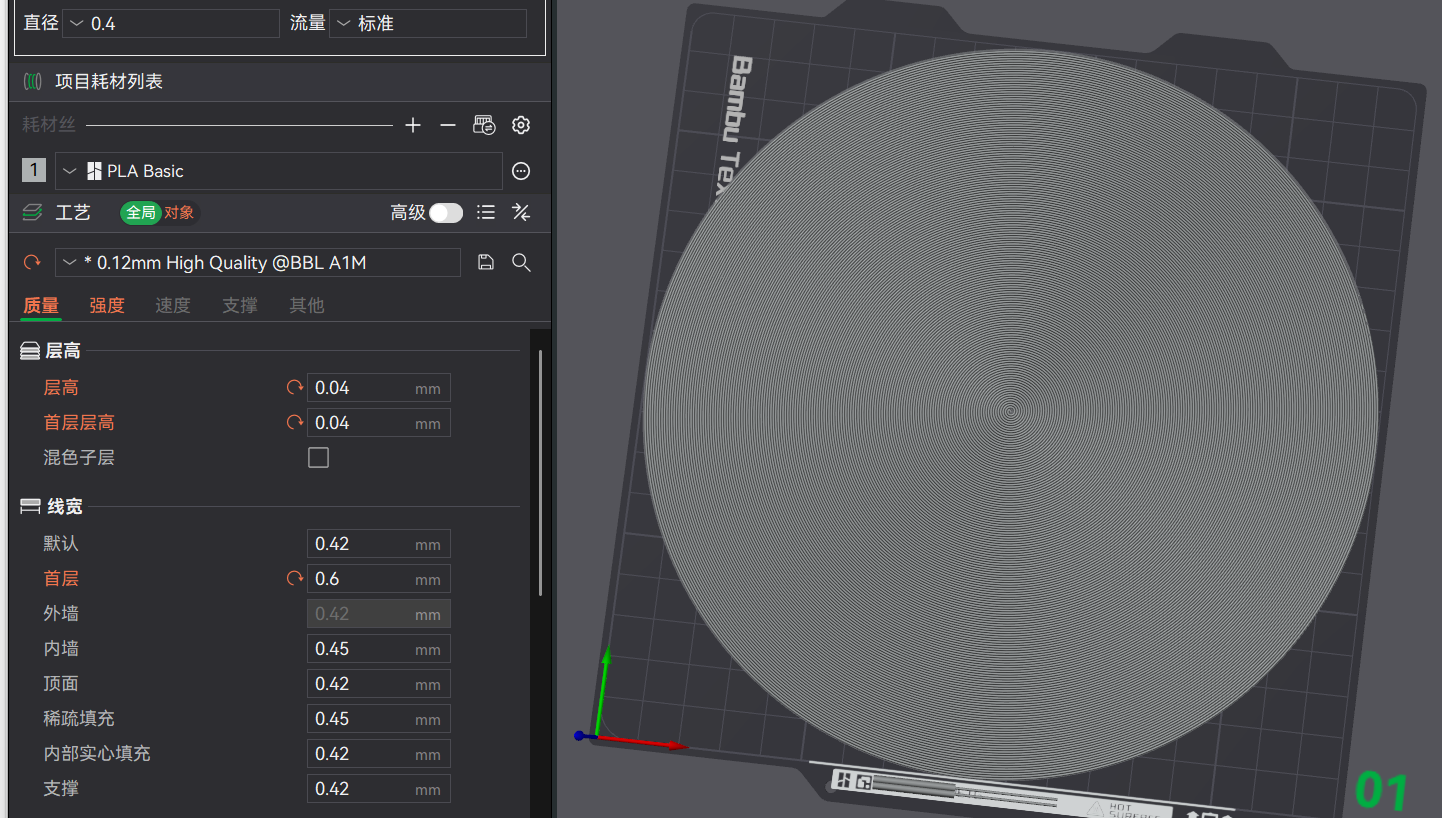The height and width of the screenshot is (818, 1442).
Task: Reset 首层层高 value to default
Action: tap(294, 422)
